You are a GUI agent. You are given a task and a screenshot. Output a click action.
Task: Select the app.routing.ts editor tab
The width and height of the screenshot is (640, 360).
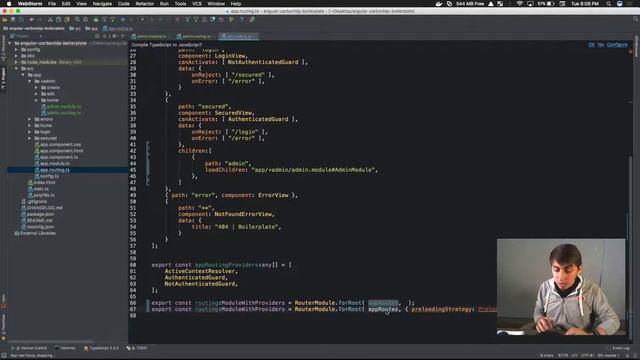238,37
